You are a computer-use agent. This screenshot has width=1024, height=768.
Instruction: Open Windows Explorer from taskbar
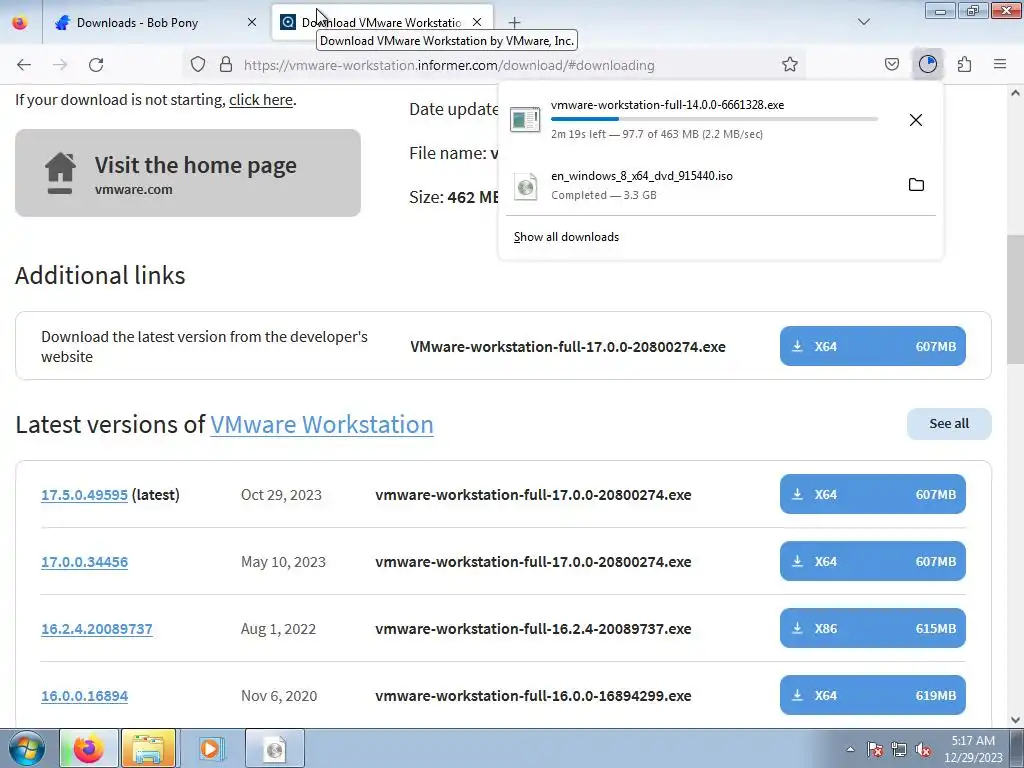149,749
